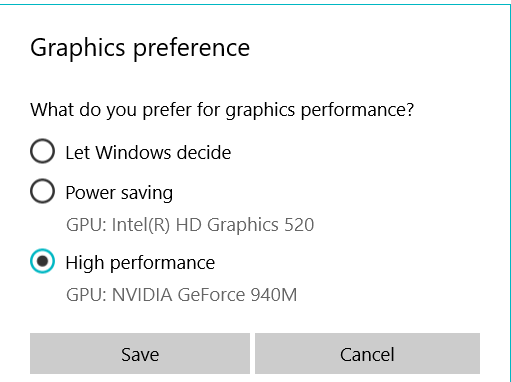This screenshot has height=382, width=511.
Task: Click the "High performance" label text
Action: pos(140,263)
